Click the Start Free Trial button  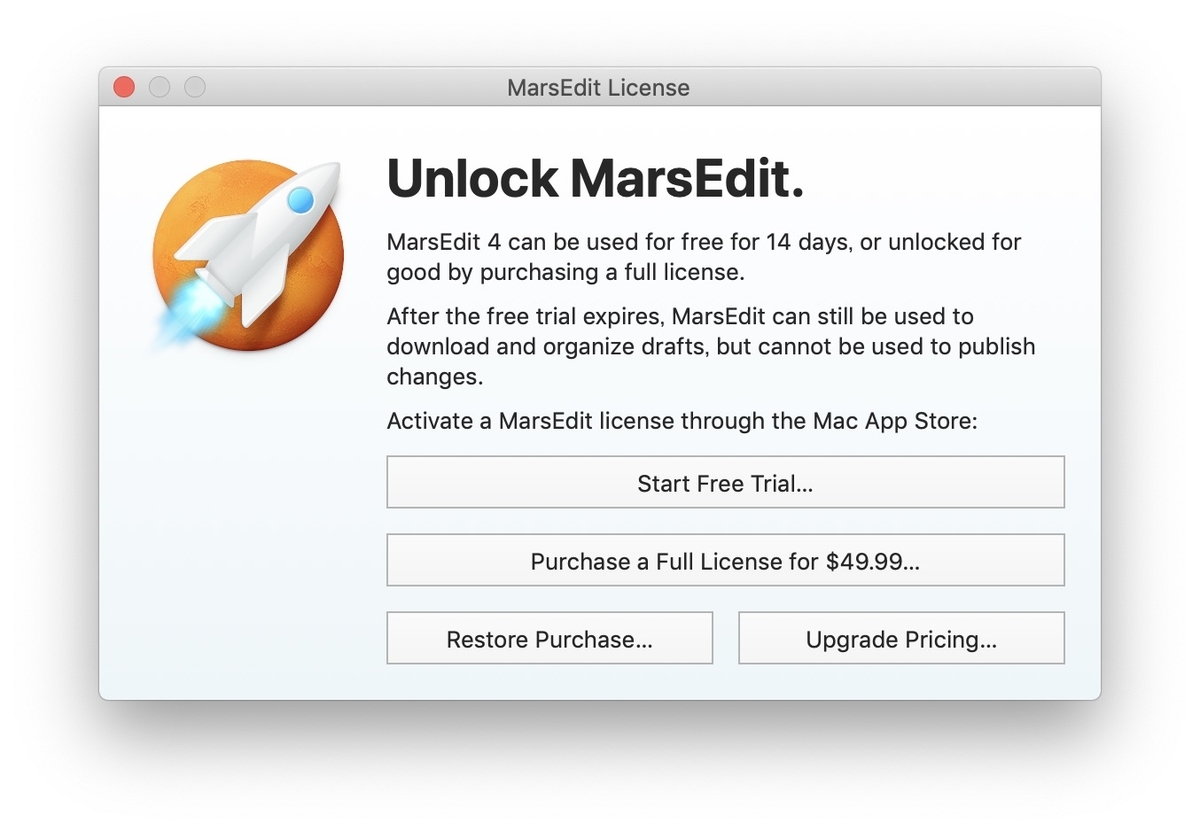point(725,482)
